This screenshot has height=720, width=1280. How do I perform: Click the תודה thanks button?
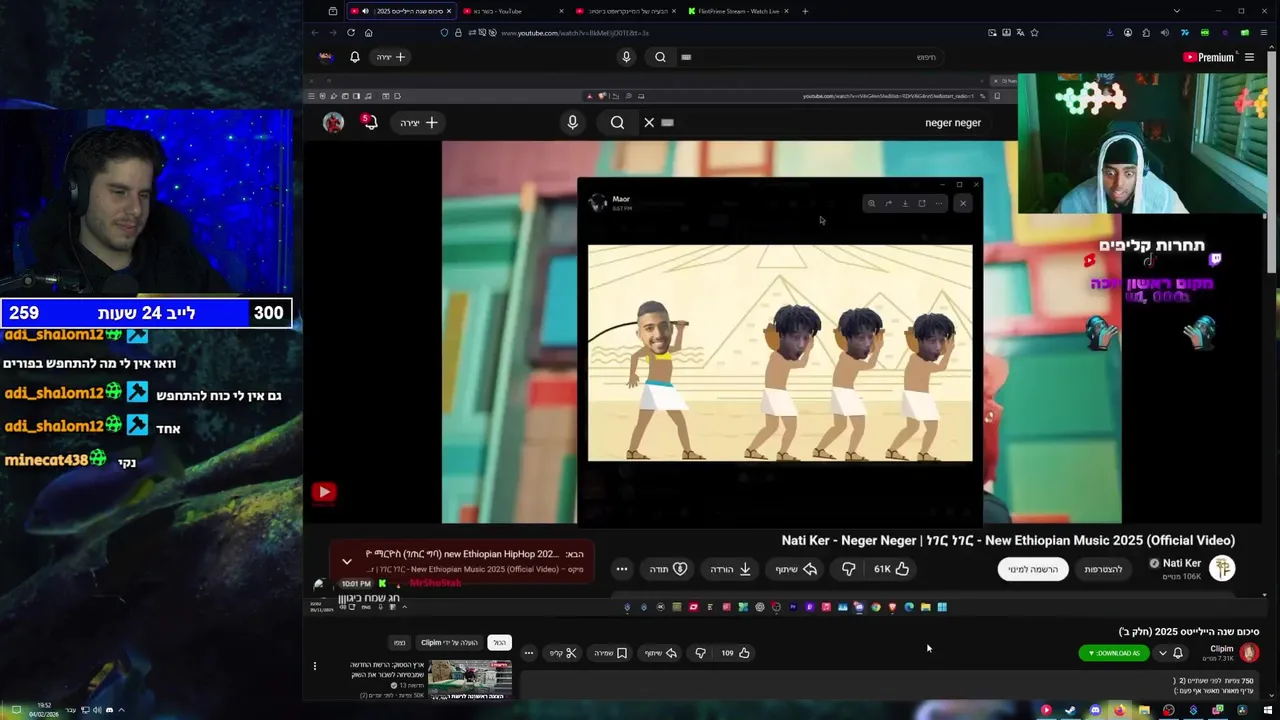pyautogui.click(x=668, y=569)
